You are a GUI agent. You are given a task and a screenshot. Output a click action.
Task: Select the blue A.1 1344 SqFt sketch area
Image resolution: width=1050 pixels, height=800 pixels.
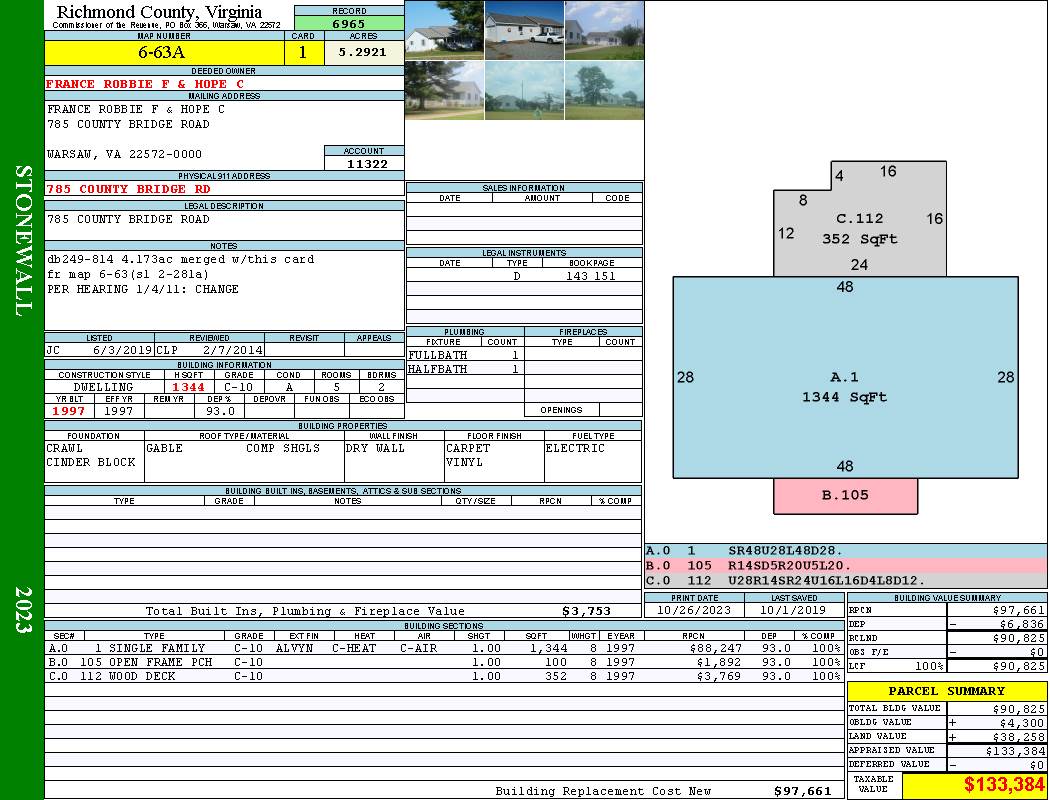click(x=845, y=378)
